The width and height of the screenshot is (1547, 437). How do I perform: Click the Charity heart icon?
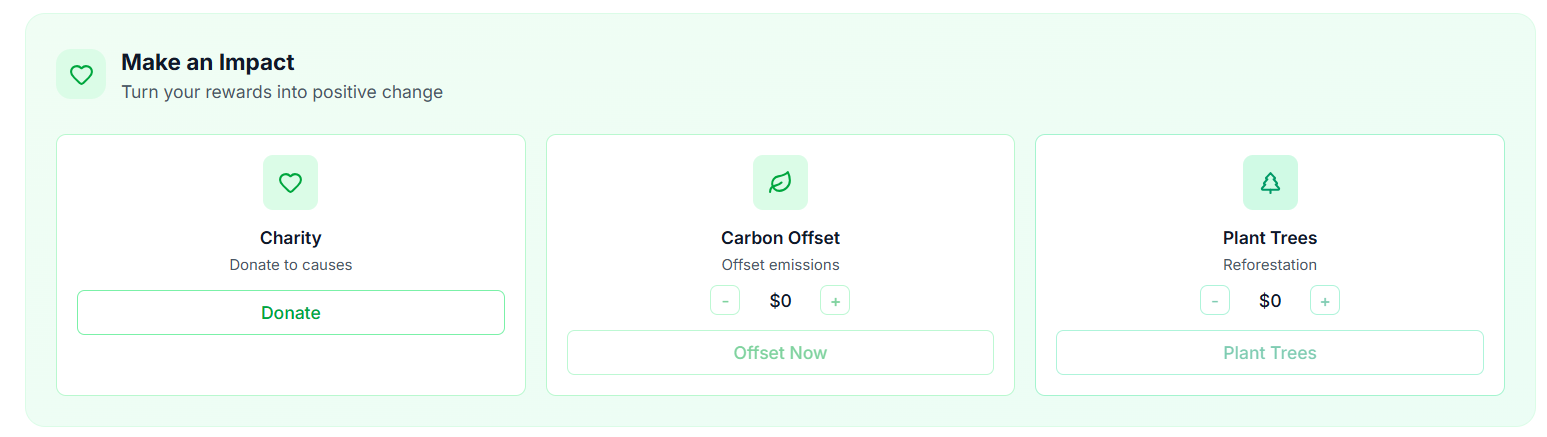click(x=290, y=182)
